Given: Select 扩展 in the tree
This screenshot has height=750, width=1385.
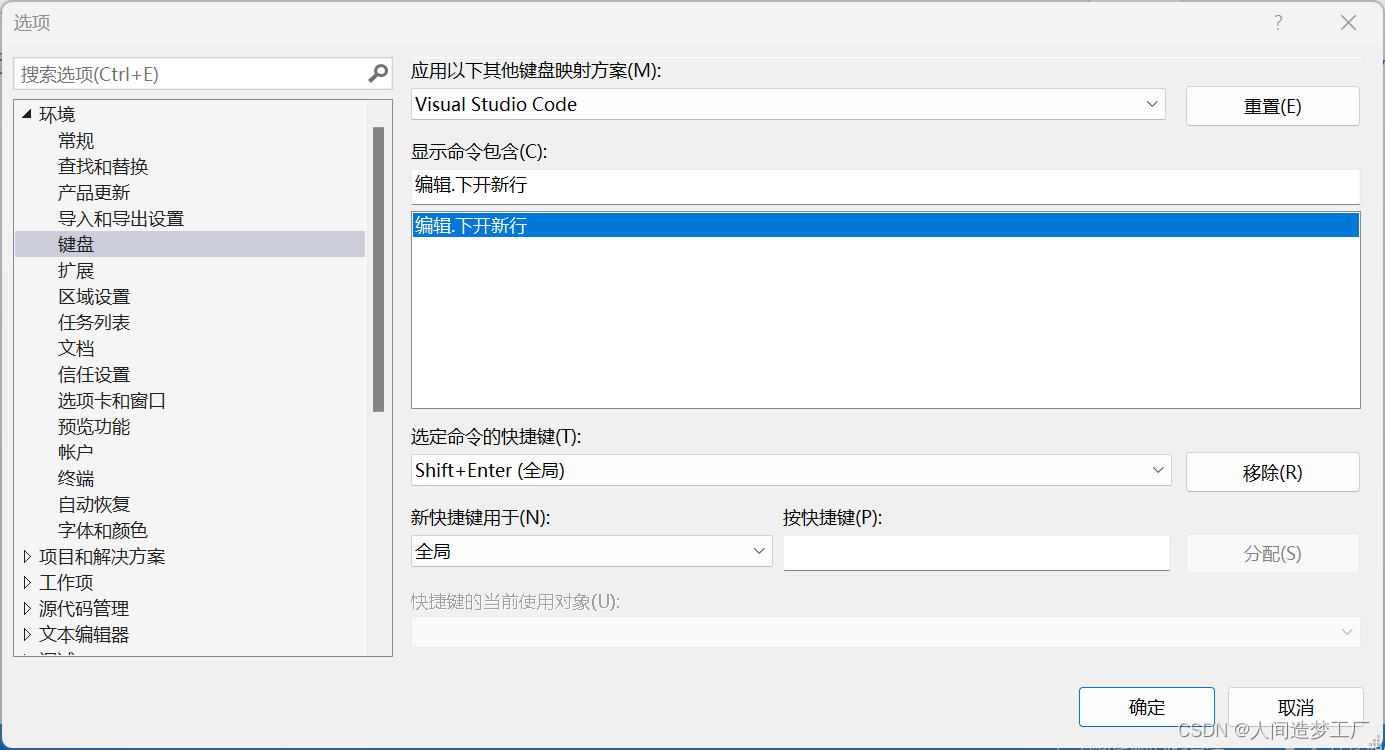Looking at the screenshot, I should (76, 271).
